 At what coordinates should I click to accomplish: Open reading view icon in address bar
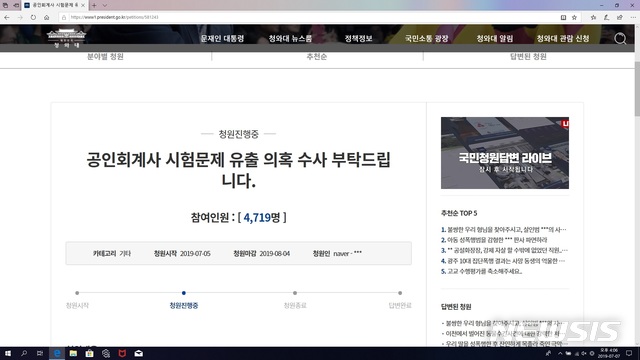point(563,17)
